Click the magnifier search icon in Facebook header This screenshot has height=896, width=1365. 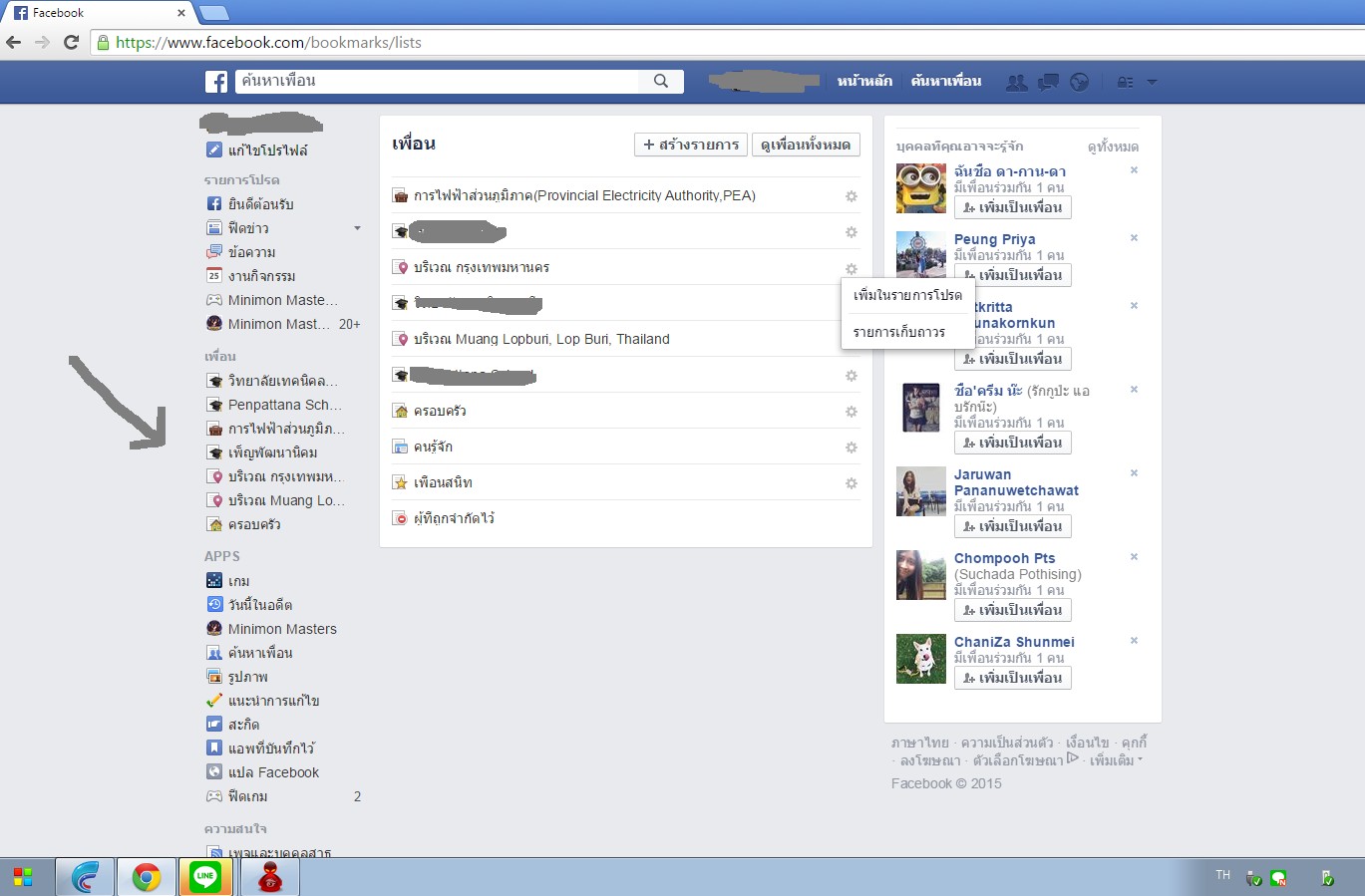(x=661, y=82)
